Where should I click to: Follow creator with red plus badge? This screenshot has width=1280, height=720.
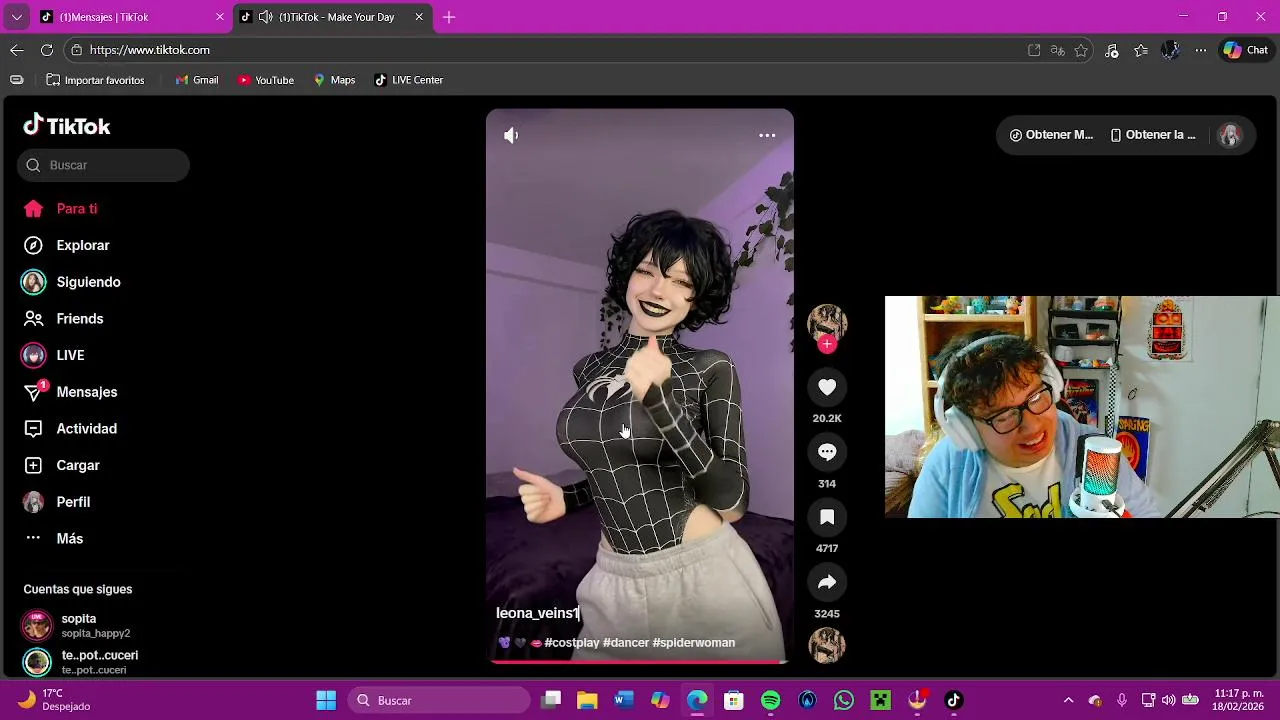click(x=827, y=344)
